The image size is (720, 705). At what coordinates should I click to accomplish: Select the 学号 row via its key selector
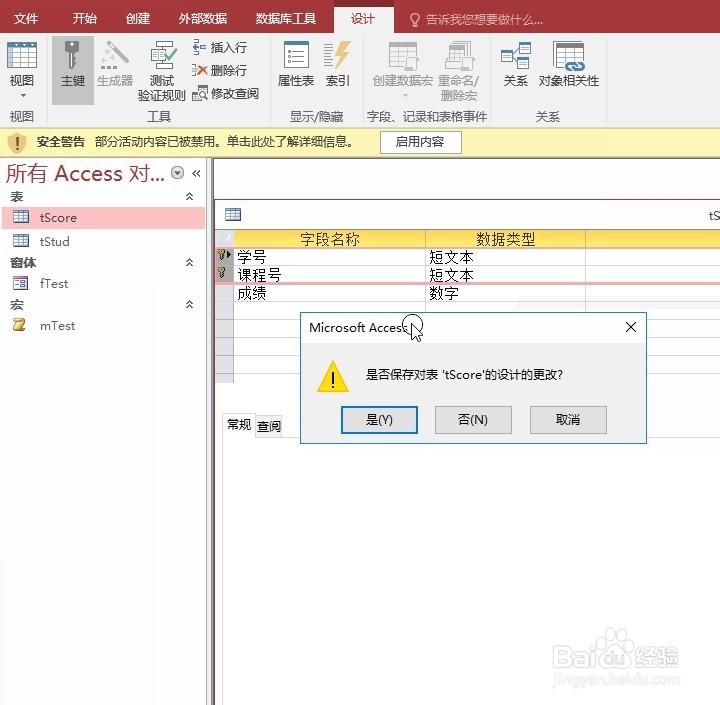(x=224, y=256)
